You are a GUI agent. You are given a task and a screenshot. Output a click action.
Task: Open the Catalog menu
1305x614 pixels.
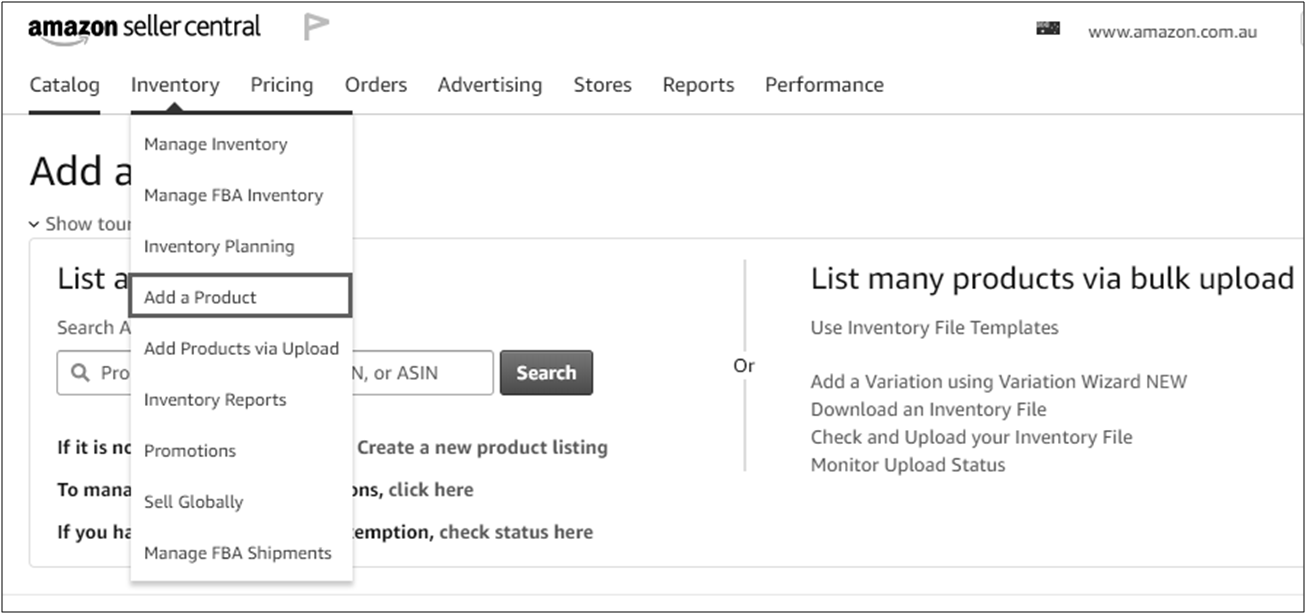tap(64, 85)
